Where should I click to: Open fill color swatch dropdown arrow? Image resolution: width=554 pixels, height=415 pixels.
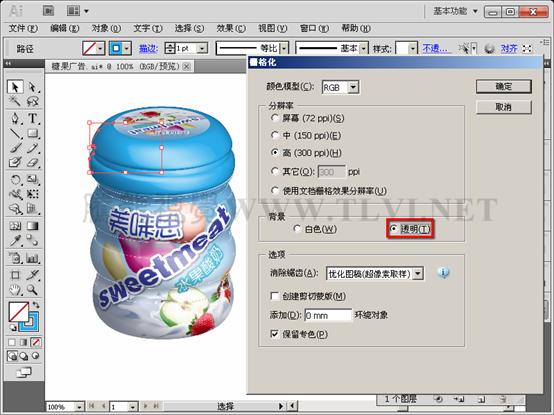[100, 48]
